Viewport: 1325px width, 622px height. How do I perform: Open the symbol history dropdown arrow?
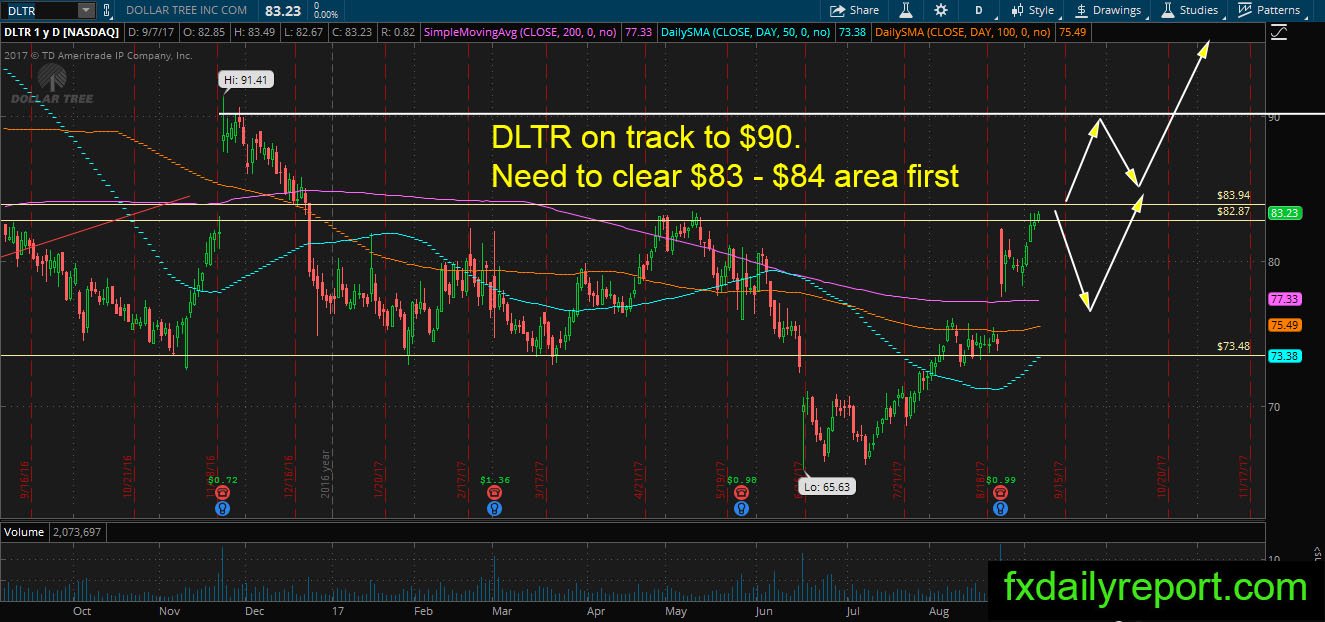point(85,10)
